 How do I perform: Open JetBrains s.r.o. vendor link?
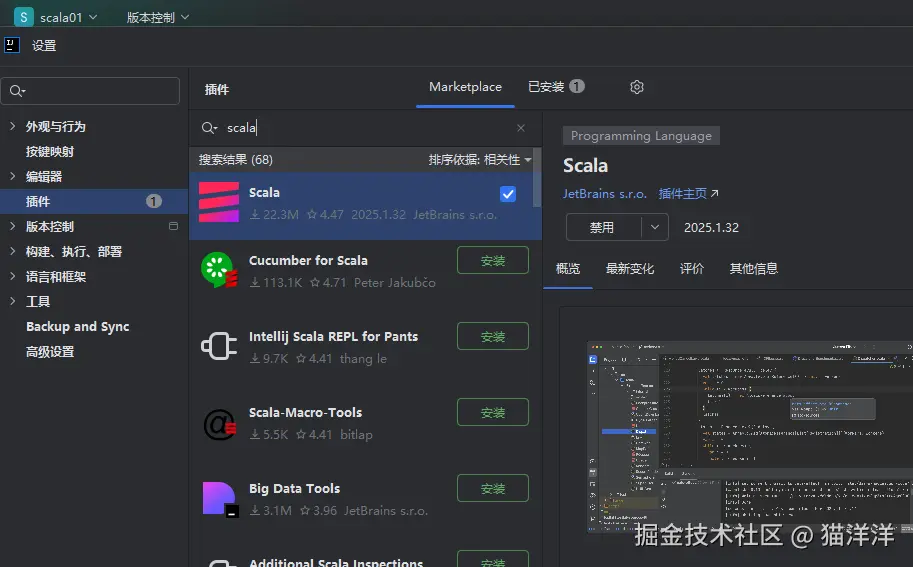pyautogui.click(x=604, y=194)
